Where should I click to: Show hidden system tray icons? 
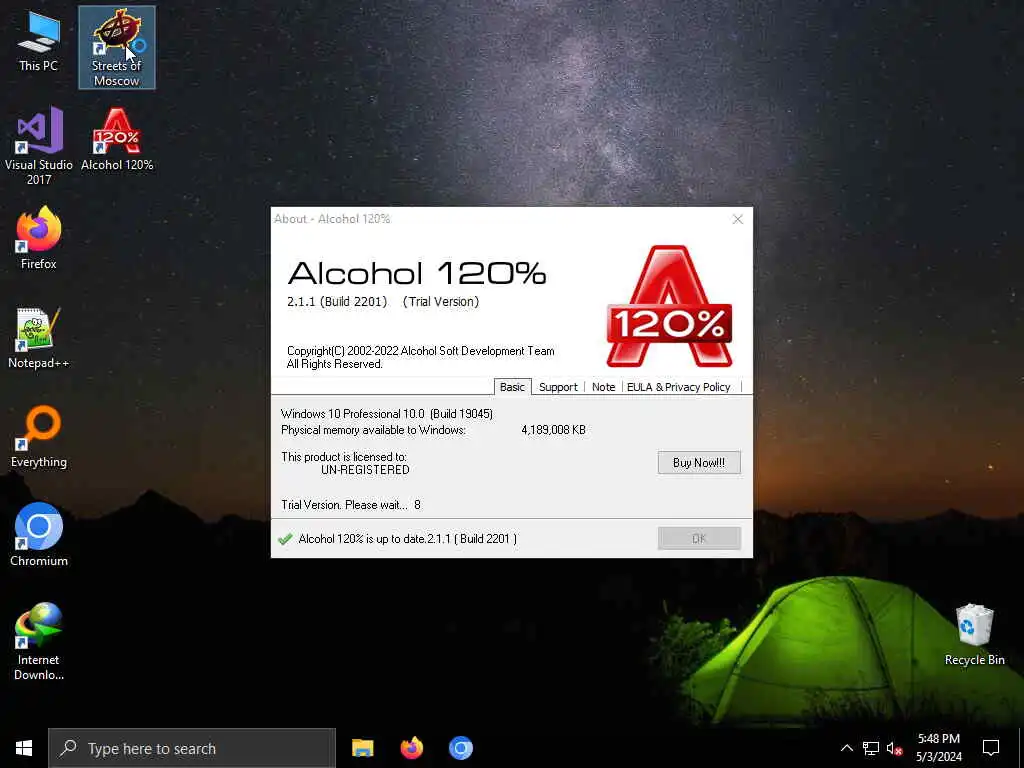[x=846, y=748]
